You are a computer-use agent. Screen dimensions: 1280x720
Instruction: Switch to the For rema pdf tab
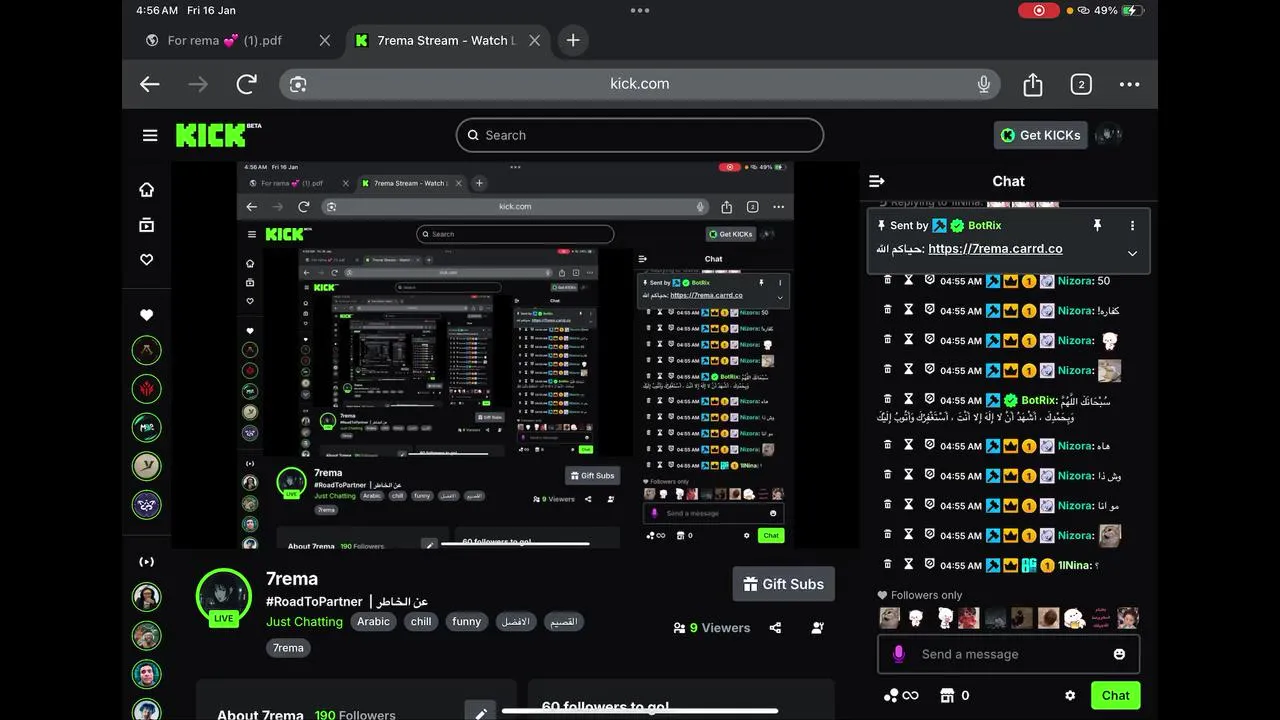224,40
